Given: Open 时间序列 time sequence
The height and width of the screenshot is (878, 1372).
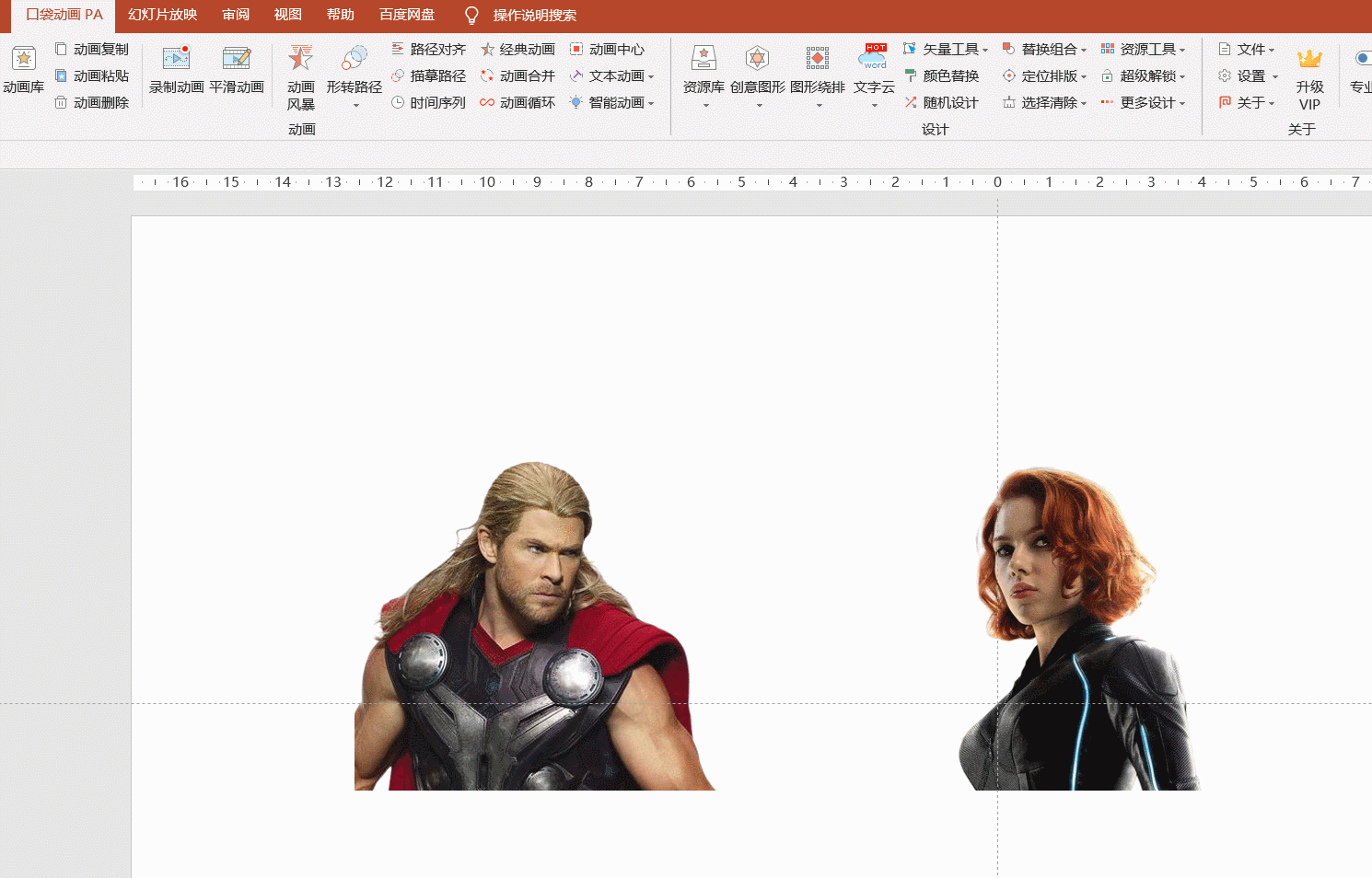Looking at the screenshot, I should click(x=428, y=103).
